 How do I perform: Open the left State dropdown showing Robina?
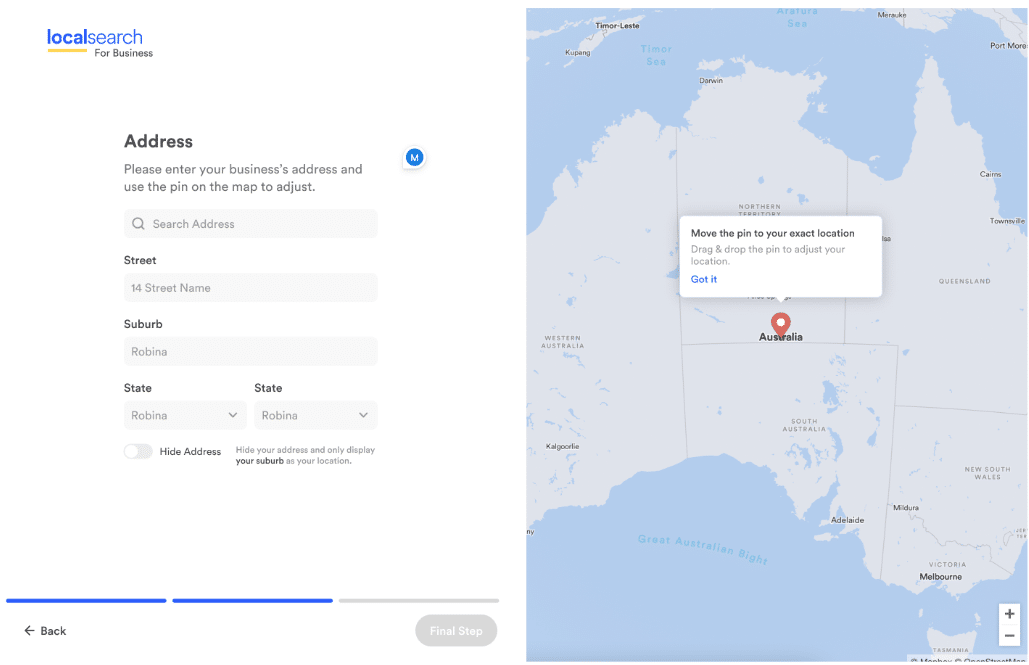[x=184, y=415]
